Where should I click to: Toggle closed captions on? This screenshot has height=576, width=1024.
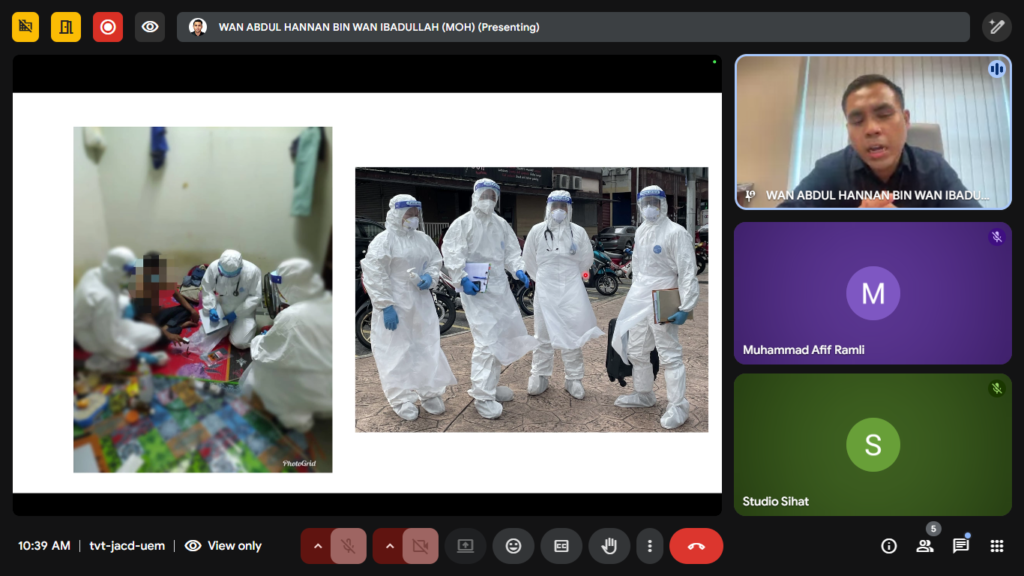(561, 546)
